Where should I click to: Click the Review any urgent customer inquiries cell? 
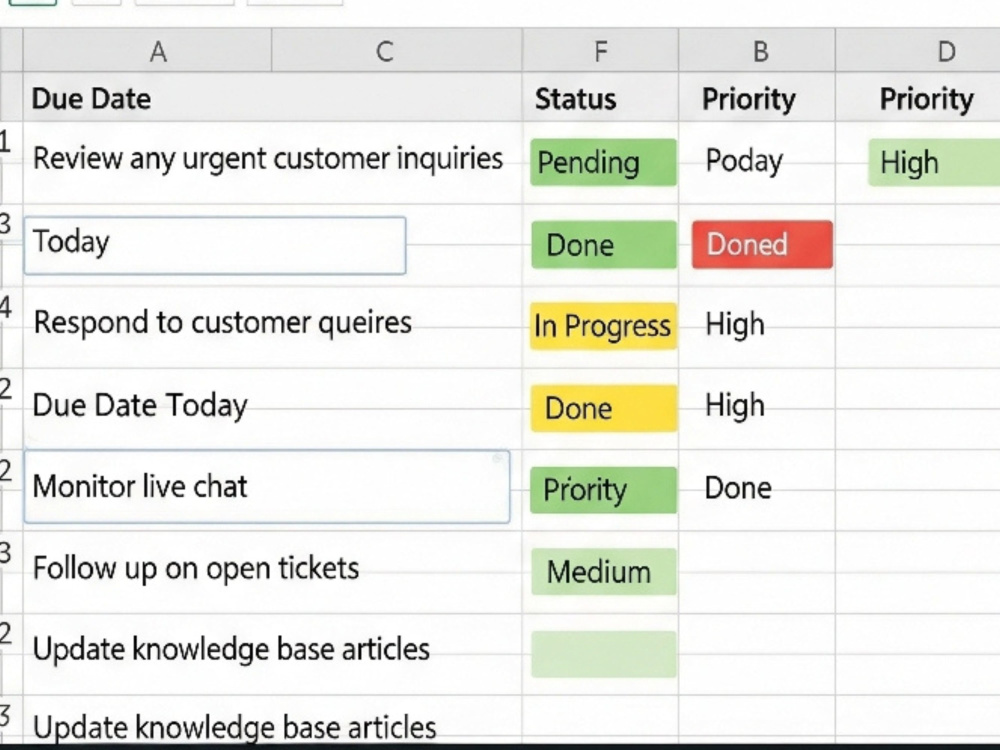pos(272,163)
